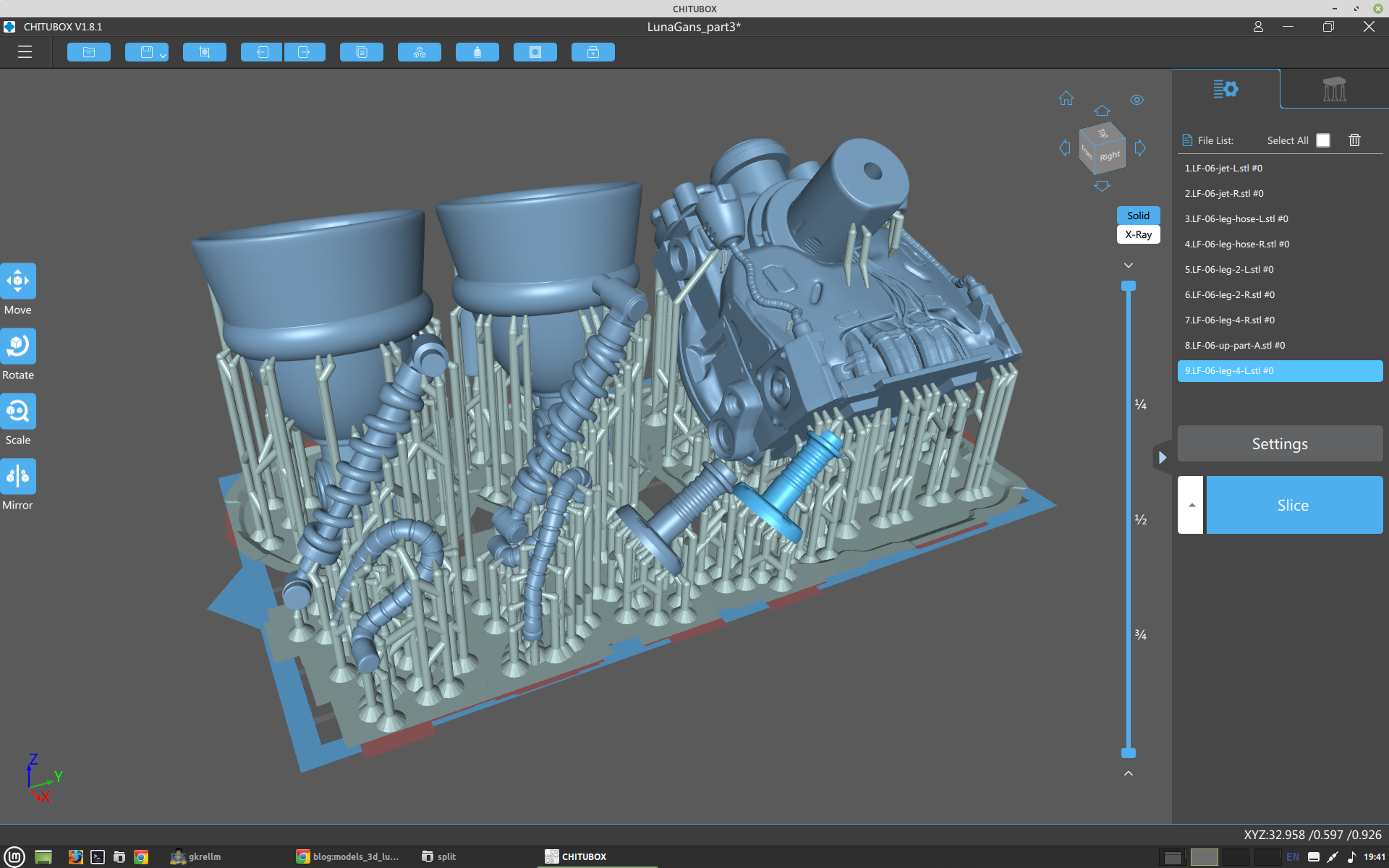
Task: Check the Select All checkbox
Action: click(x=1323, y=140)
